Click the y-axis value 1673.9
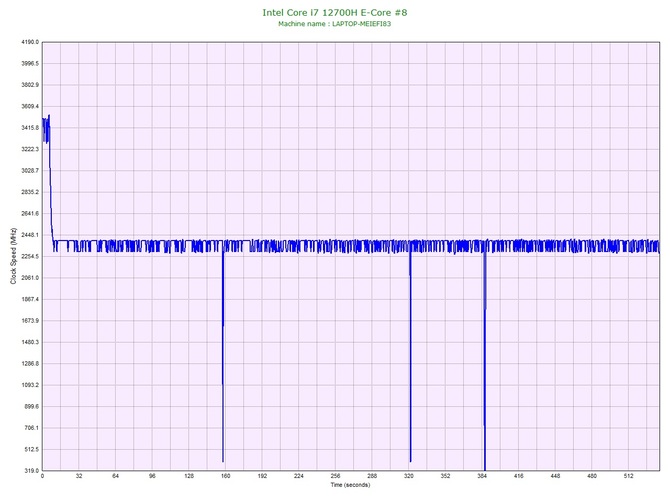 point(30,320)
